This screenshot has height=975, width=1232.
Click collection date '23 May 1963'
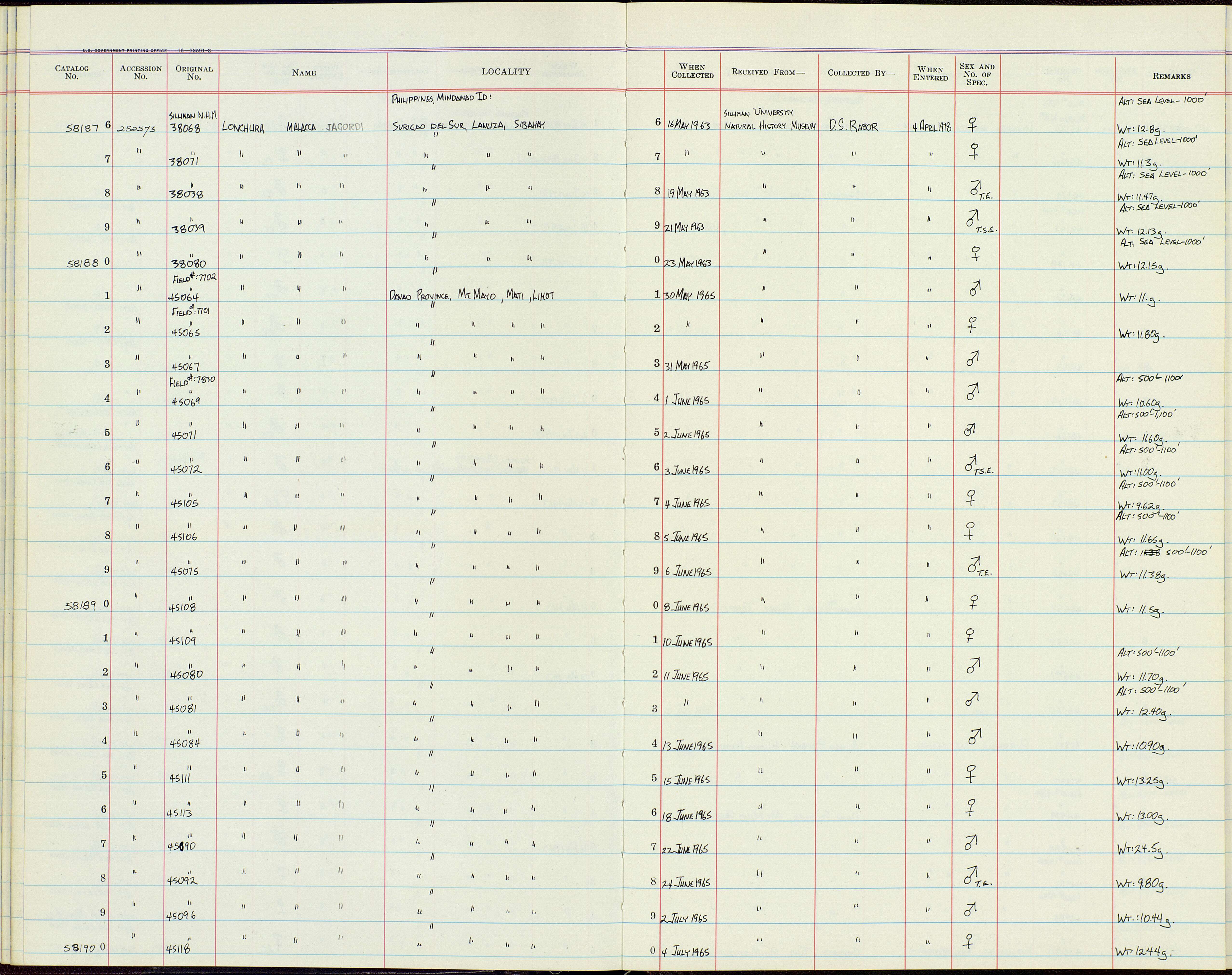[688, 263]
